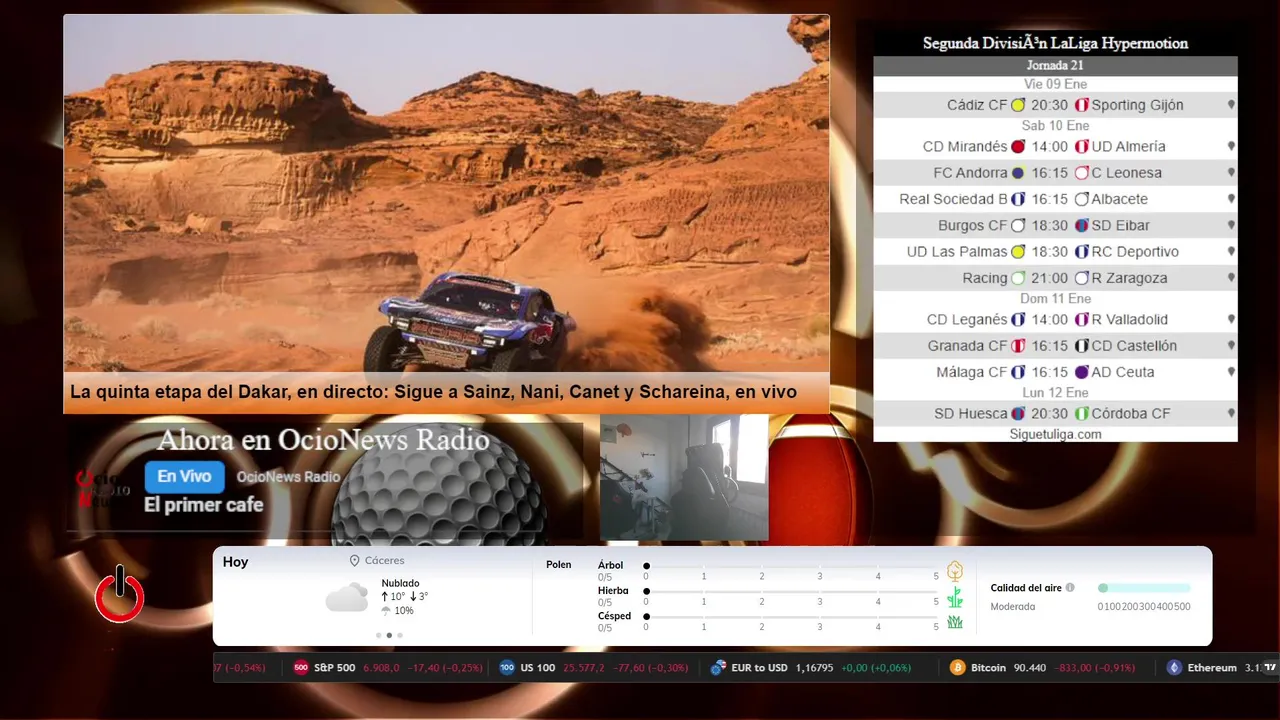Click the cloudy weather icon

(346, 597)
